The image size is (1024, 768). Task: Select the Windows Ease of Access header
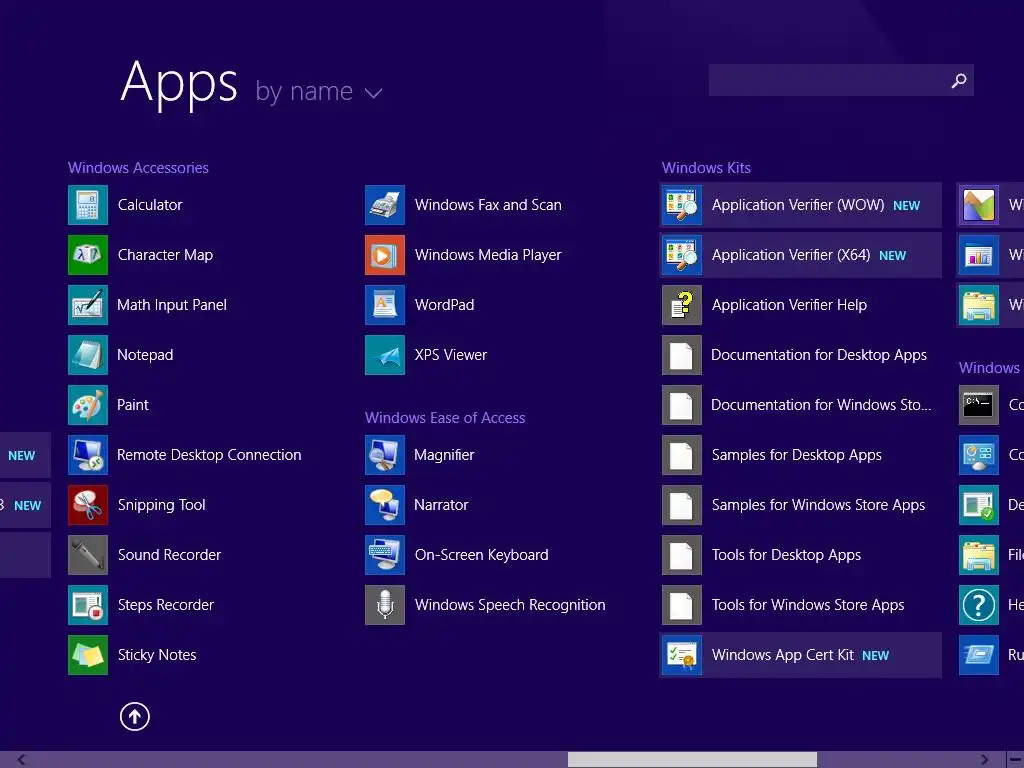coord(445,418)
